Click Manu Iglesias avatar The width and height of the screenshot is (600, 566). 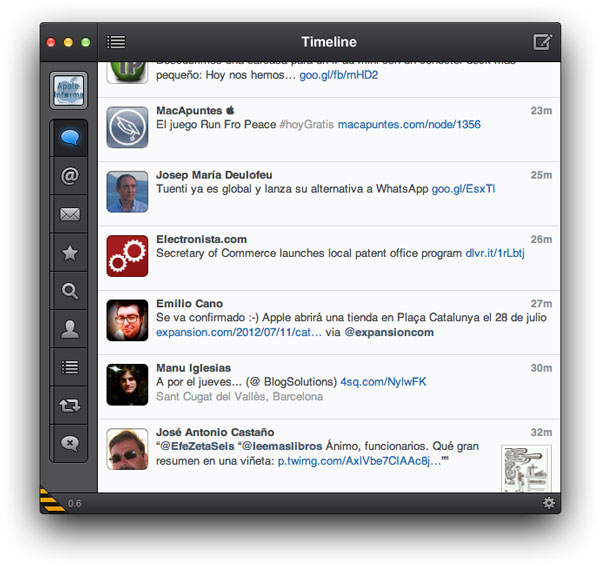coord(127,384)
